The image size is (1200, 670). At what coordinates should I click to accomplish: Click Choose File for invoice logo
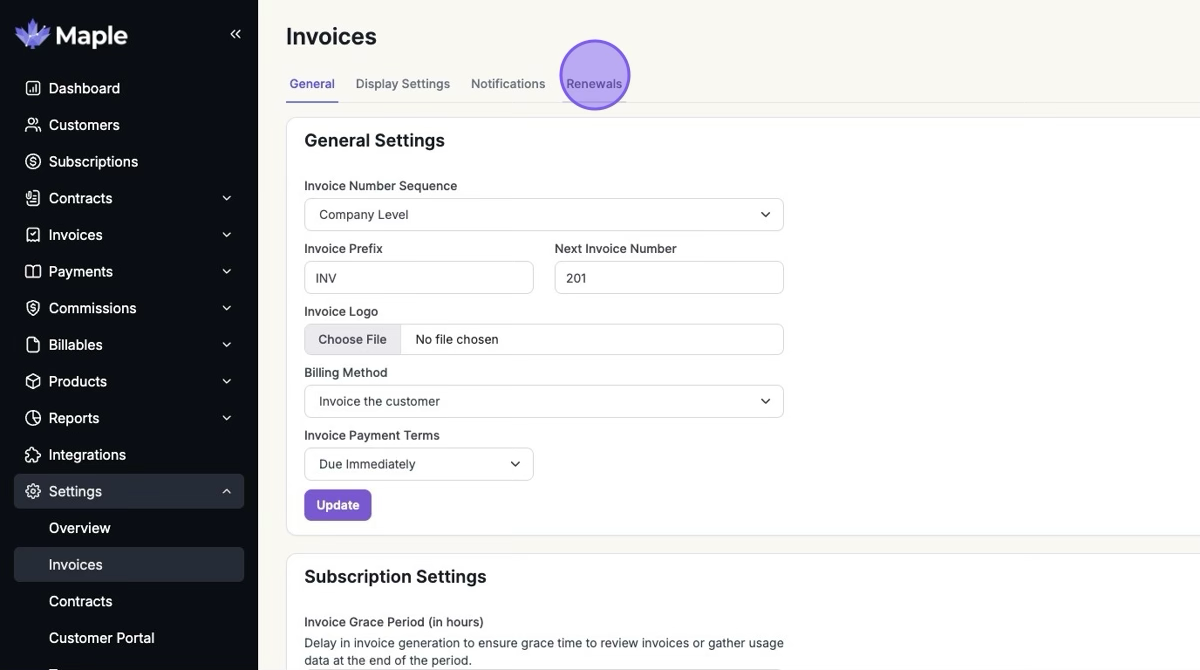coord(352,339)
